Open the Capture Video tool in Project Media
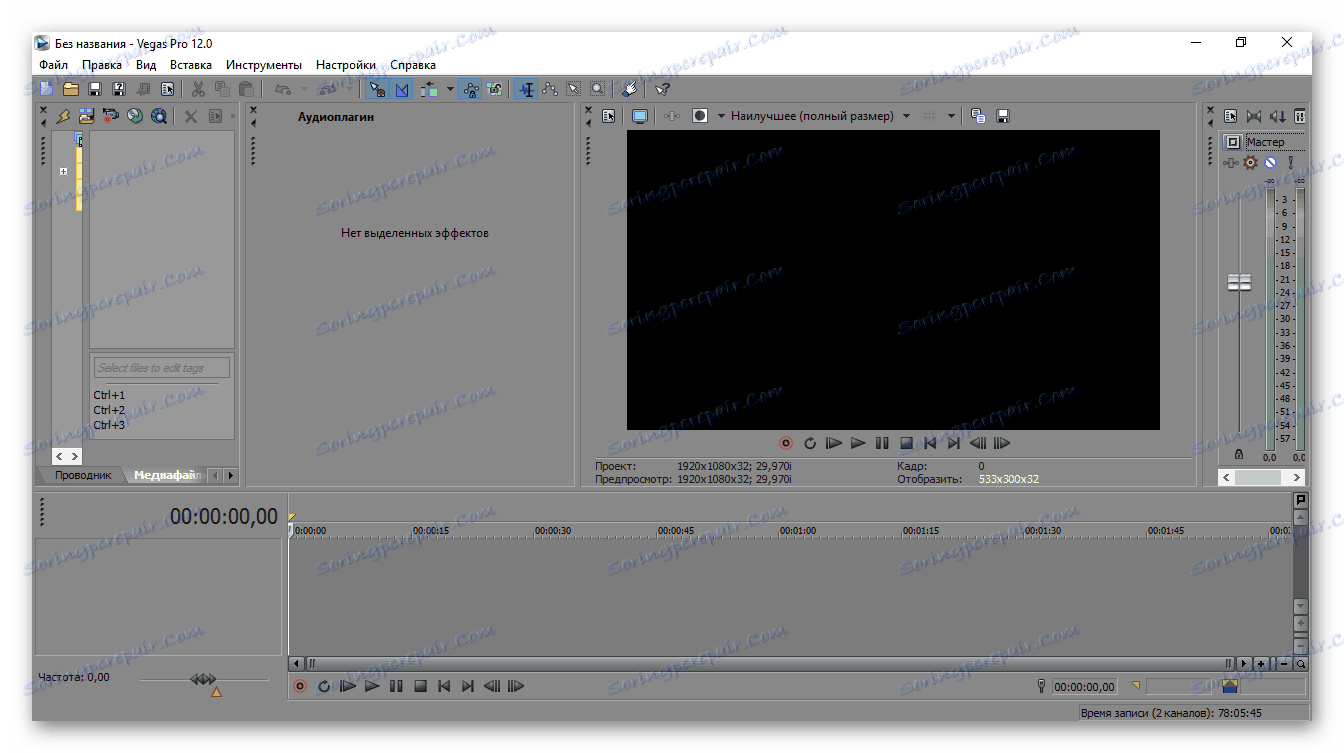The width and height of the screenshot is (1344, 753). [x=111, y=115]
